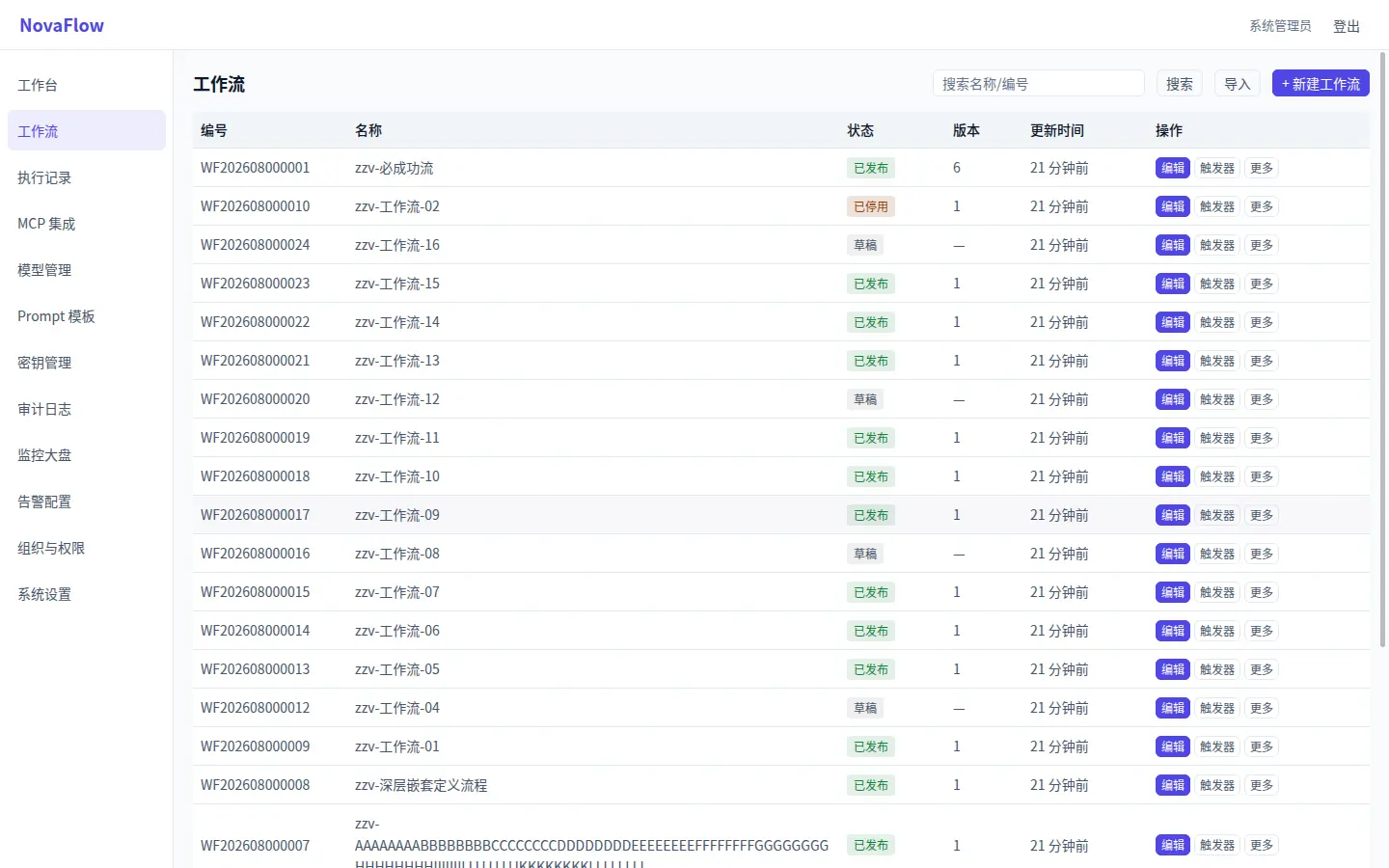Click the 导入 button

pos(1237,84)
